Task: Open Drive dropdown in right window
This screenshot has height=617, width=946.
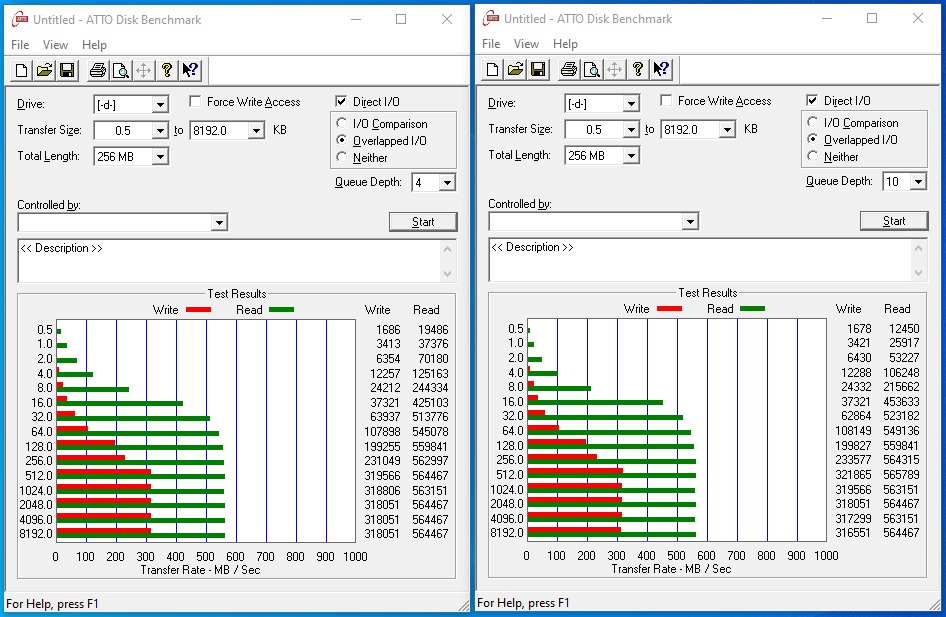Action: pos(631,103)
